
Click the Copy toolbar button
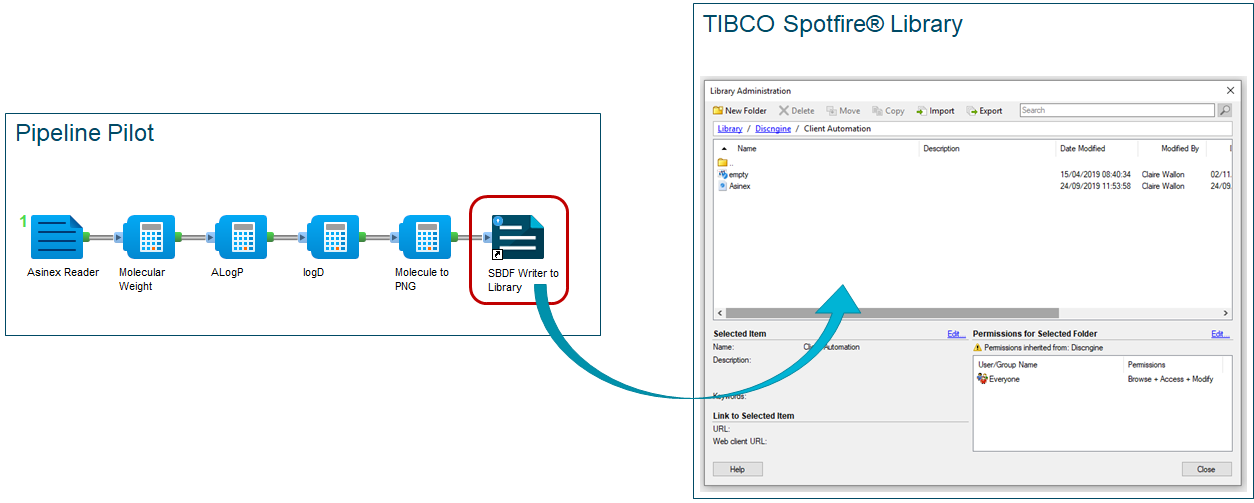pyautogui.click(x=888, y=111)
